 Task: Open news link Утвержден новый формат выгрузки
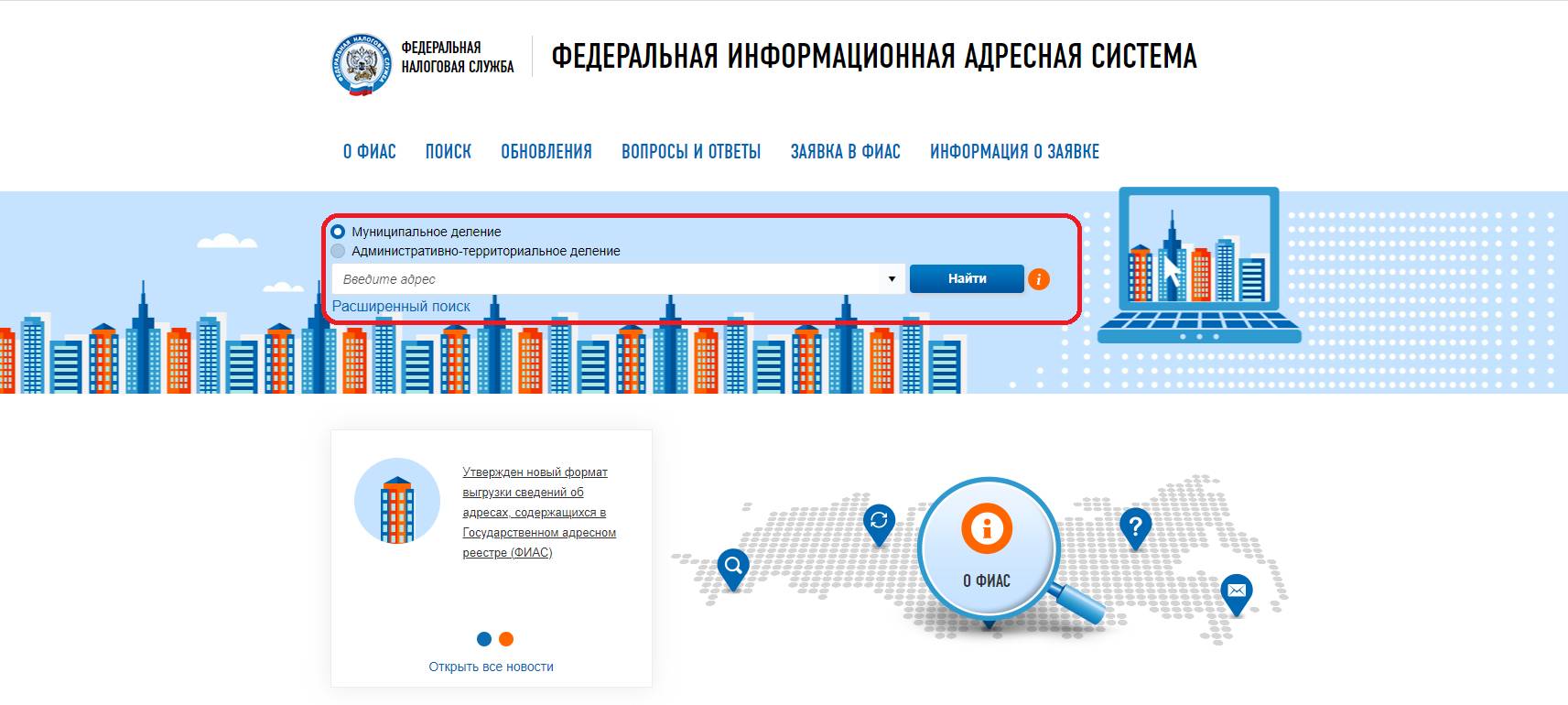tap(539, 512)
